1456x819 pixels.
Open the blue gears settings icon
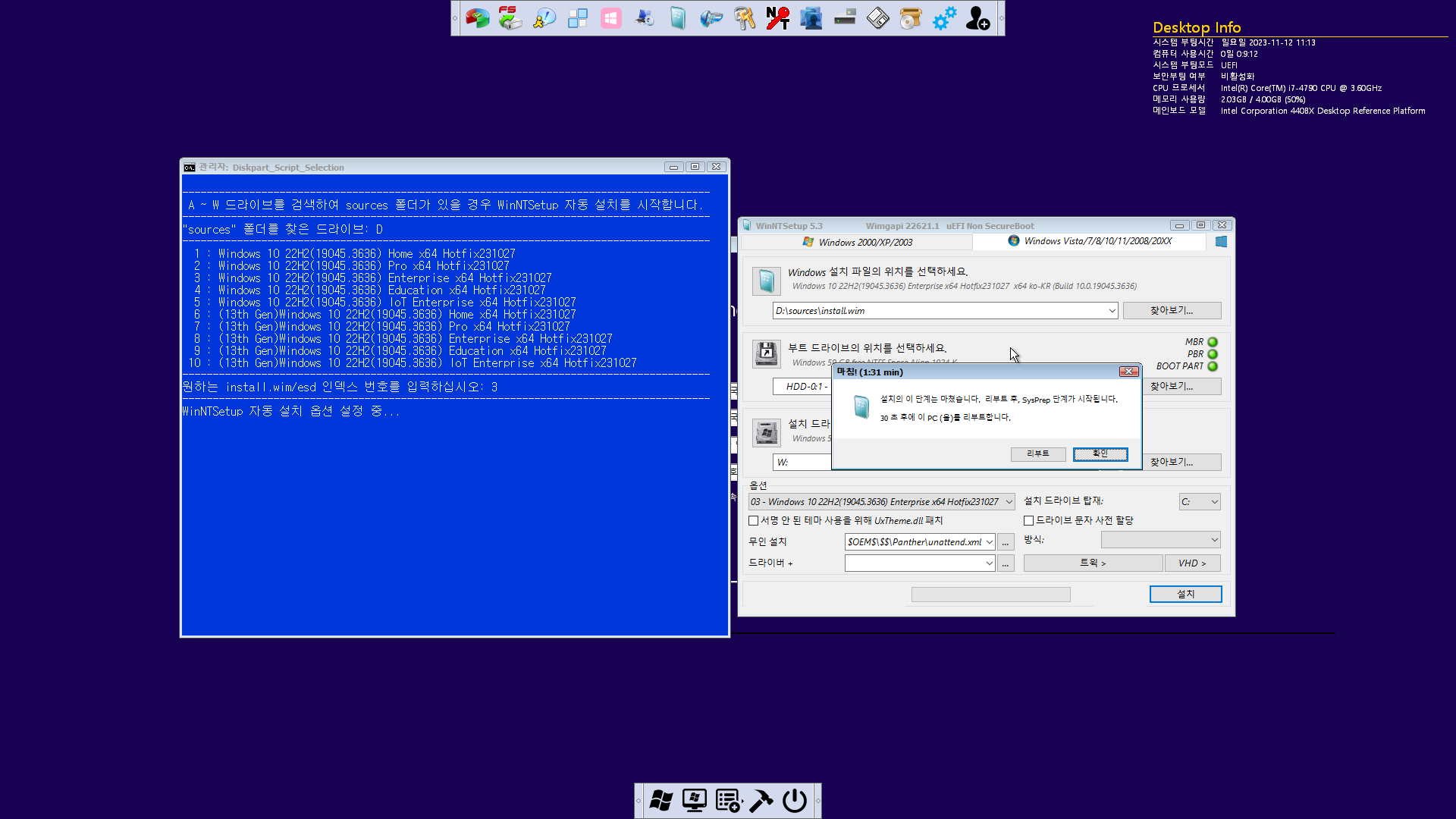tap(944, 17)
